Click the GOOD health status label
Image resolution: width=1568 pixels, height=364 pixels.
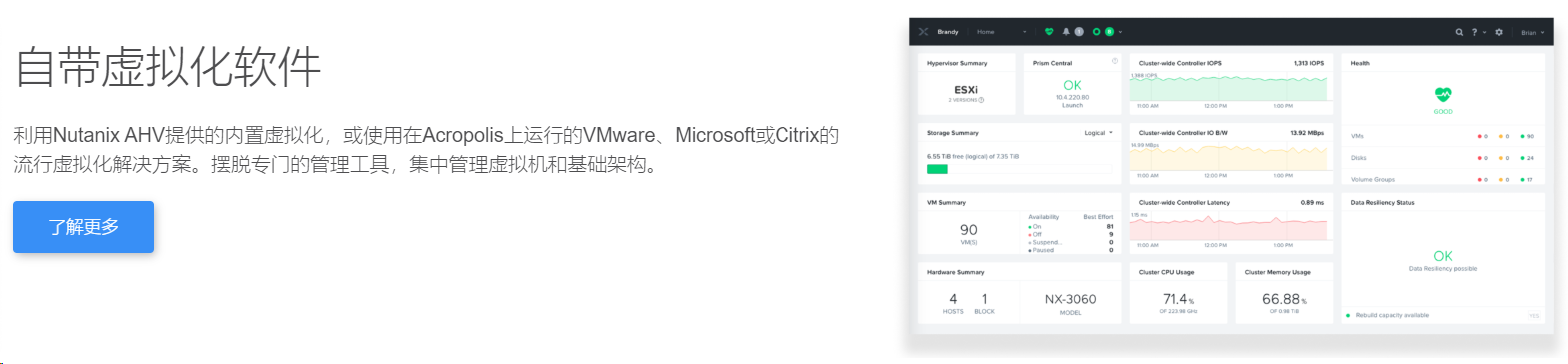(x=1443, y=112)
